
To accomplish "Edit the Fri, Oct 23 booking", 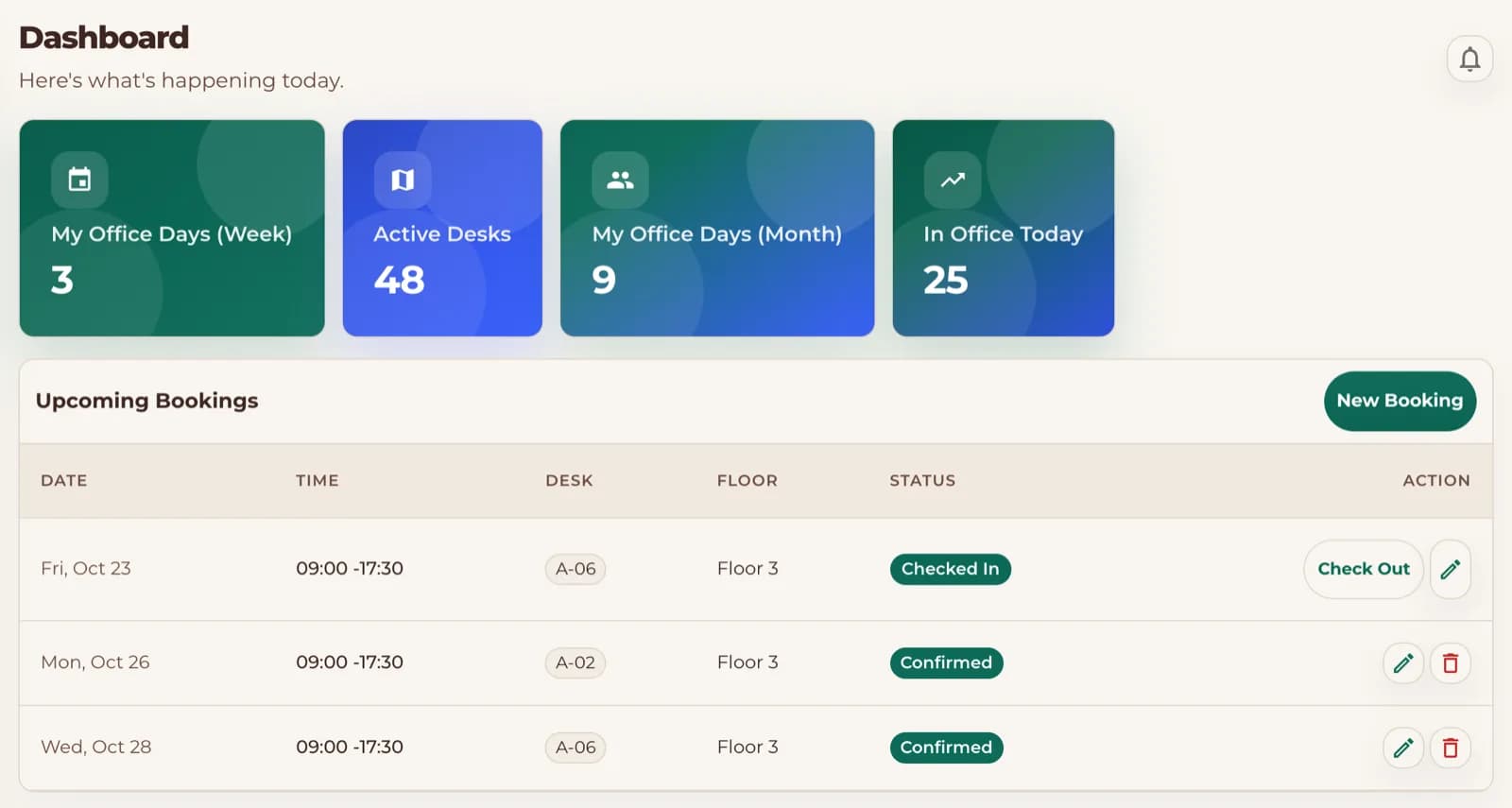I will (x=1450, y=569).
